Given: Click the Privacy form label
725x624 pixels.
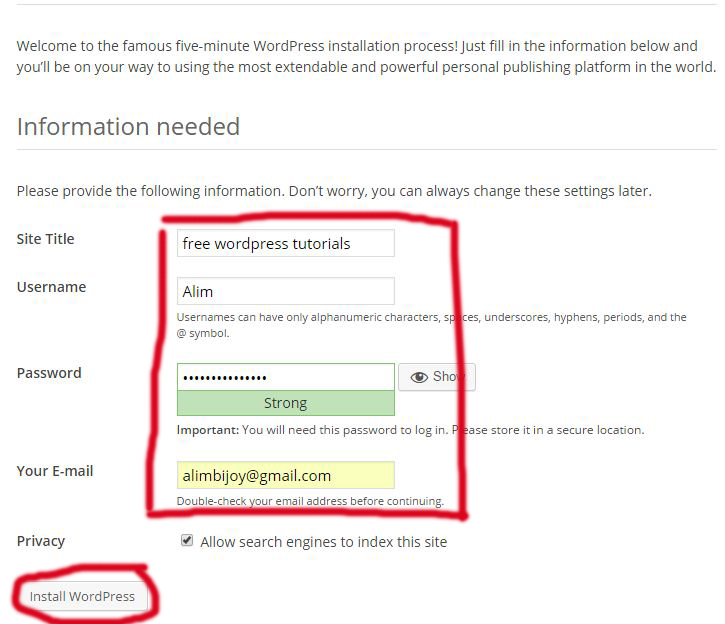Looking at the screenshot, I should point(41,541).
